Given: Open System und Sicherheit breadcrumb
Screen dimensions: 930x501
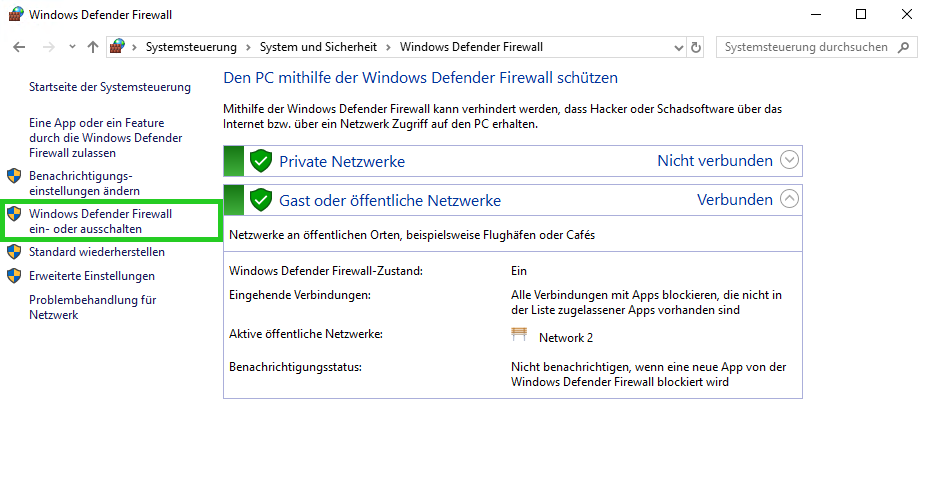Looking at the screenshot, I should [x=318, y=47].
